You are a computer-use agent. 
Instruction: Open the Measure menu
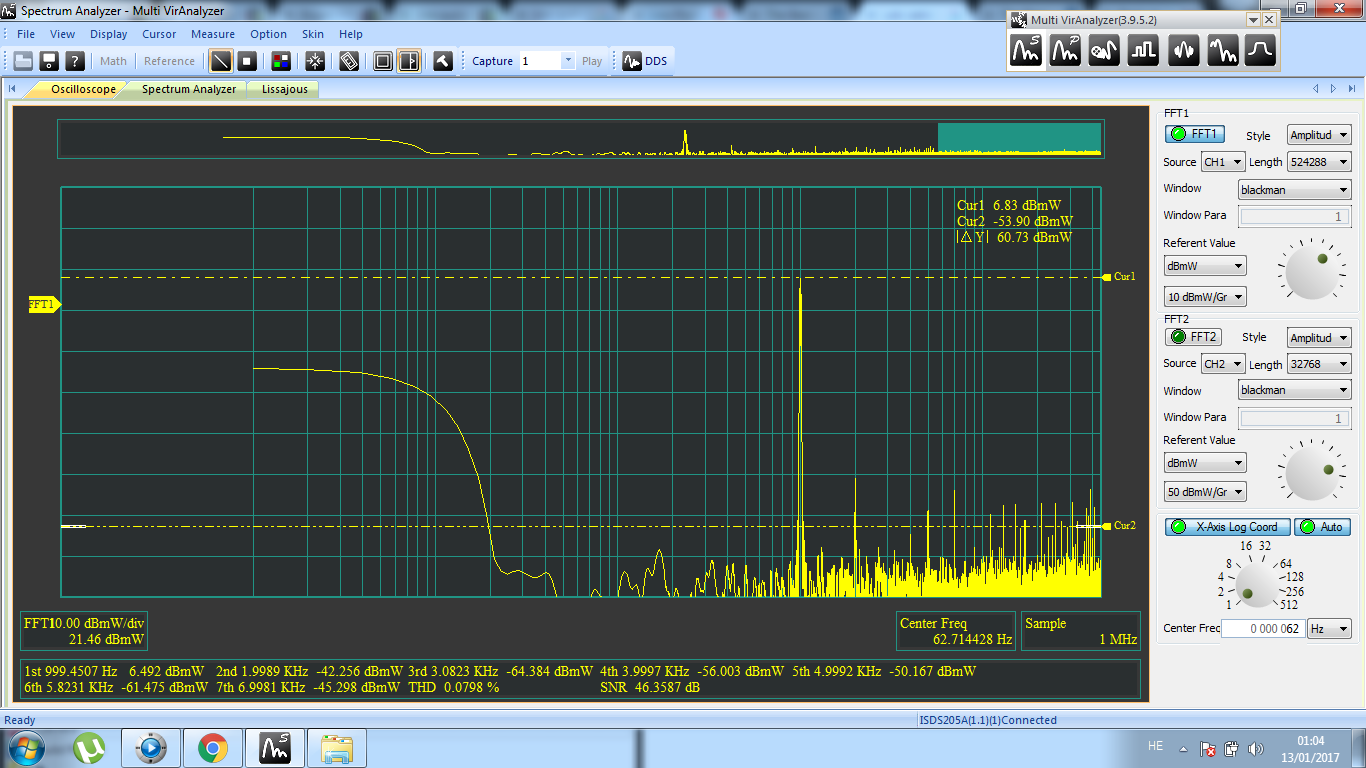[x=213, y=34]
